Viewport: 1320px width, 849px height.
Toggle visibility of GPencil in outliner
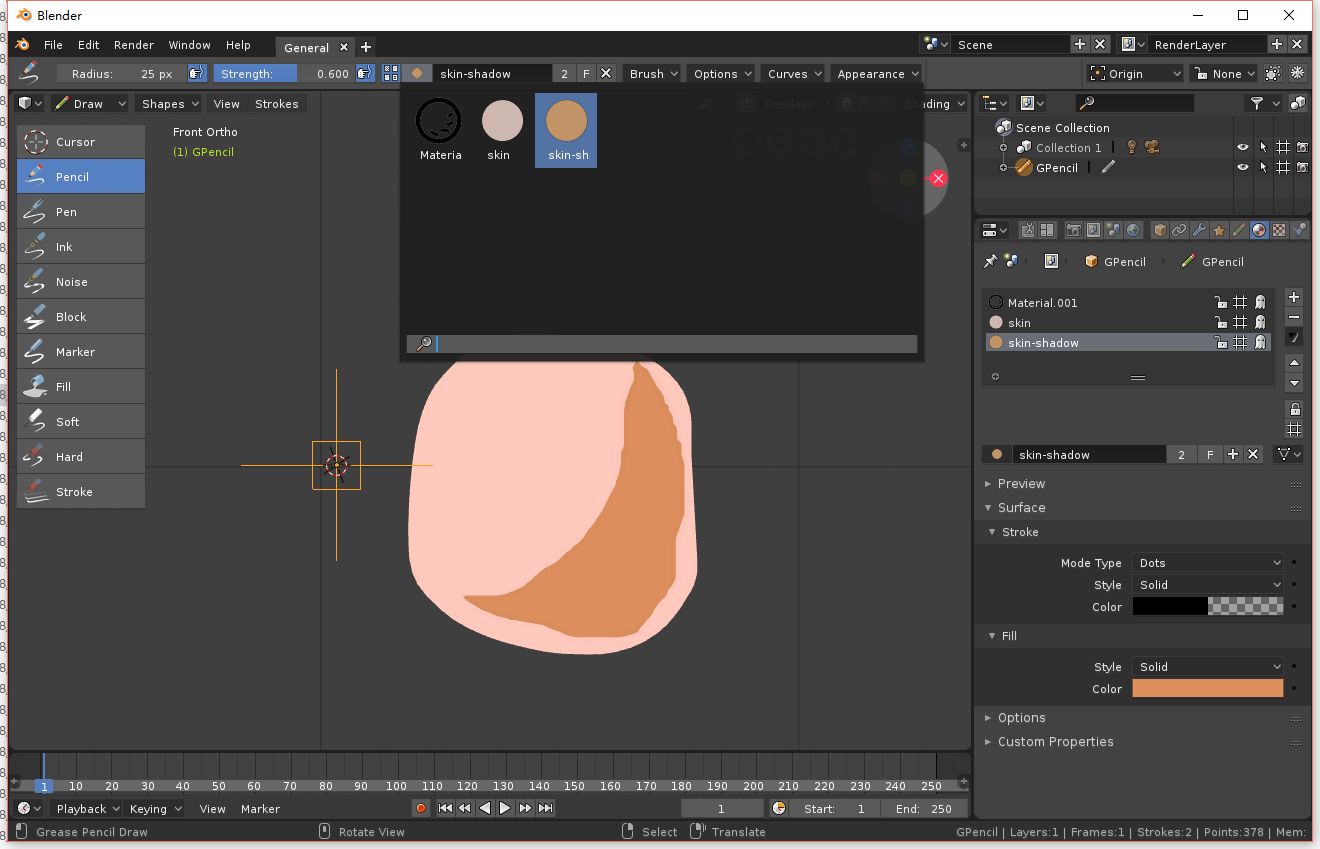[1243, 168]
